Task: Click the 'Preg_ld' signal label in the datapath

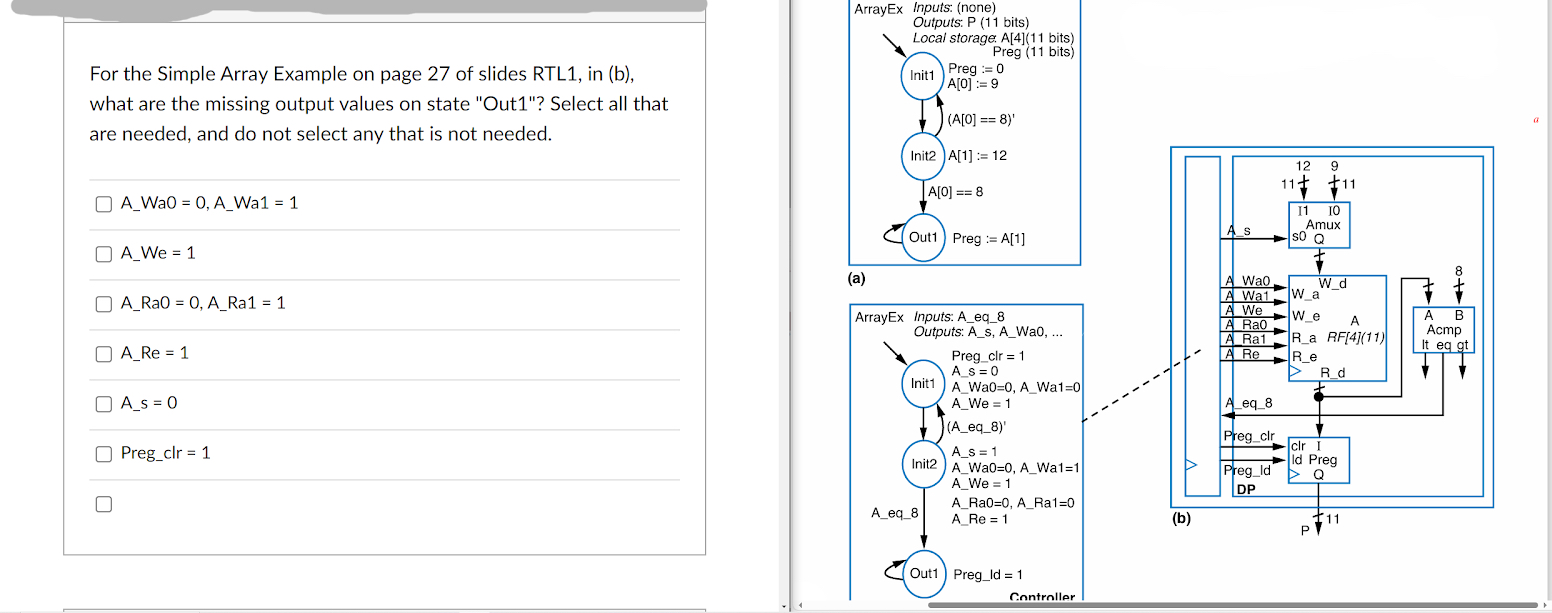Action: (1247, 470)
